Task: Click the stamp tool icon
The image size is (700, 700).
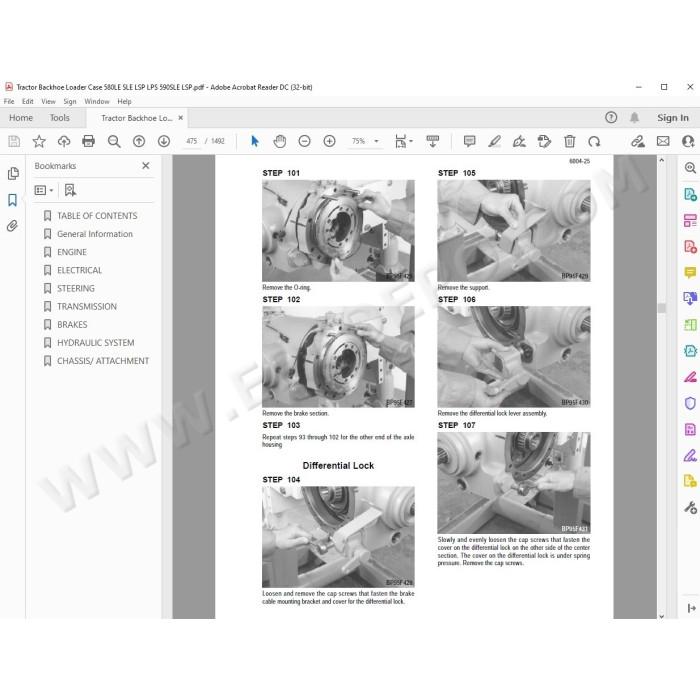Action: 544,142
